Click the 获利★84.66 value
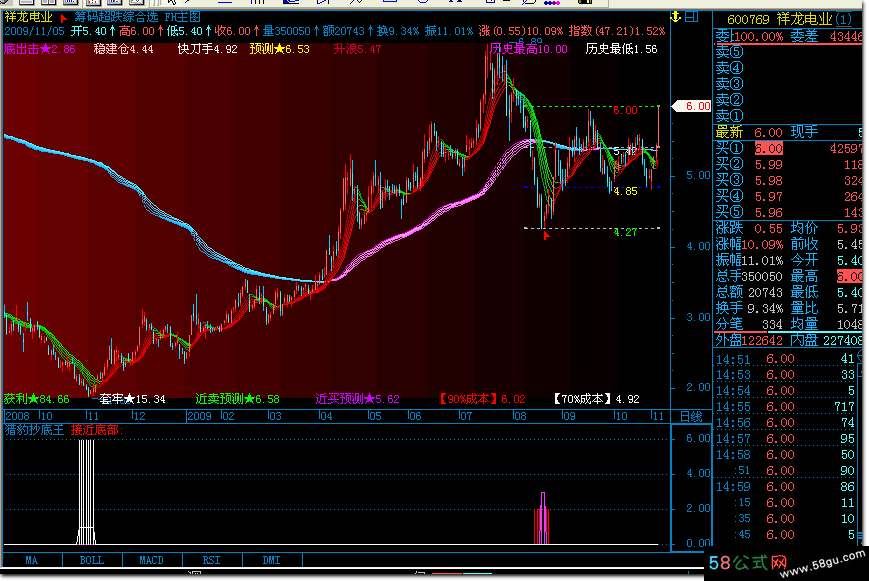Viewport: 869px width, 581px height. pyautogui.click(x=37, y=399)
